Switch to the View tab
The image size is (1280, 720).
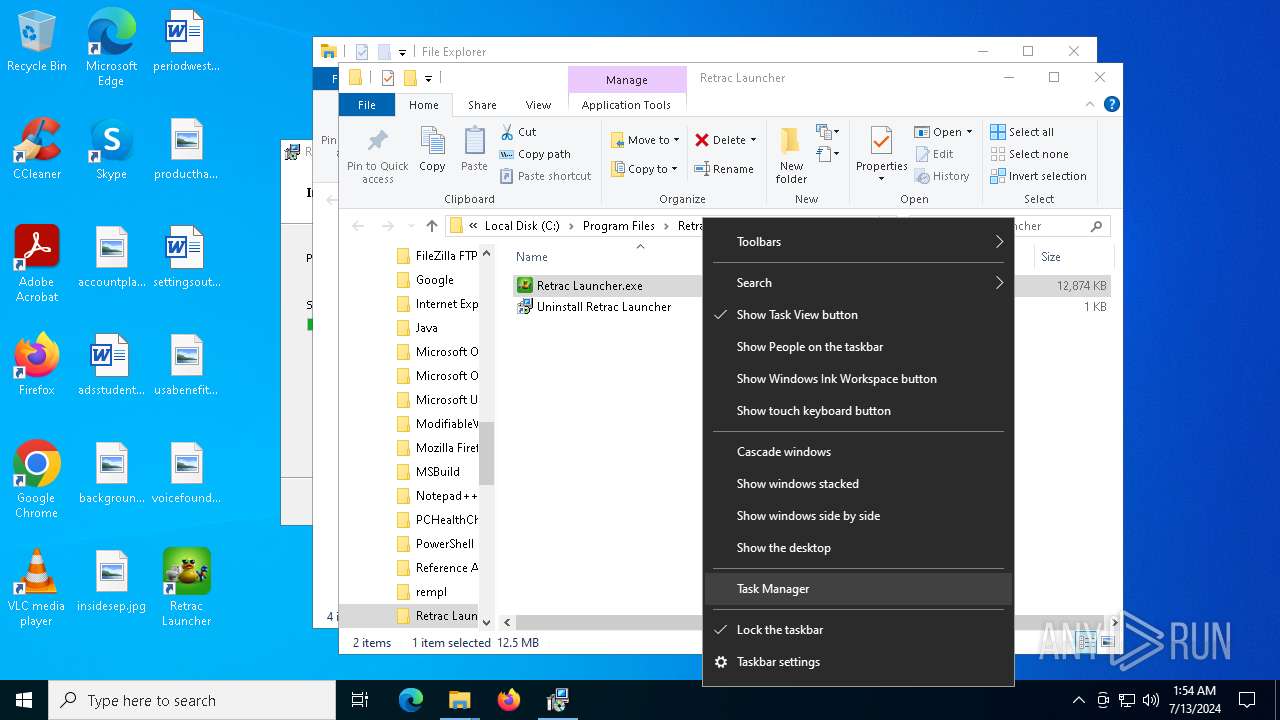[x=538, y=105]
